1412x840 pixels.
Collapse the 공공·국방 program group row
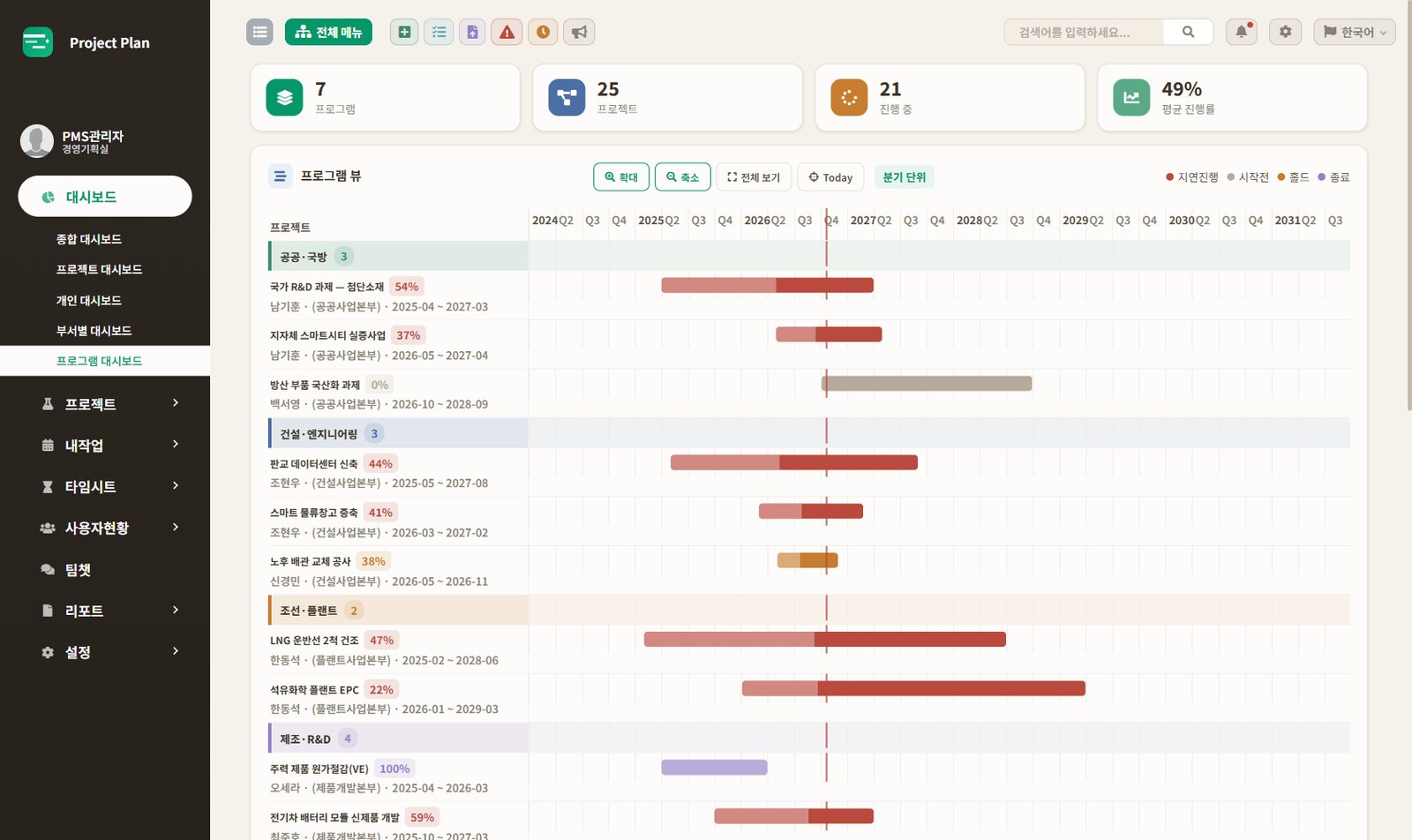coord(398,256)
